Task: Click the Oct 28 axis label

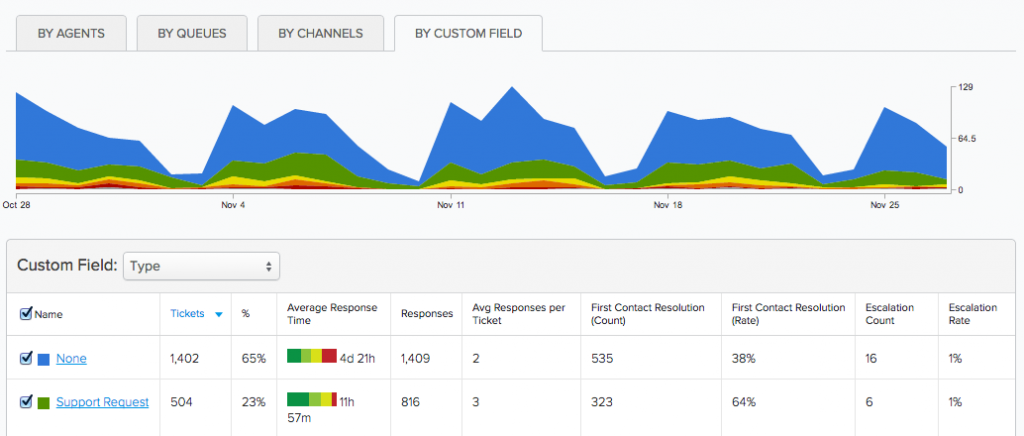Action: pos(17,205)
